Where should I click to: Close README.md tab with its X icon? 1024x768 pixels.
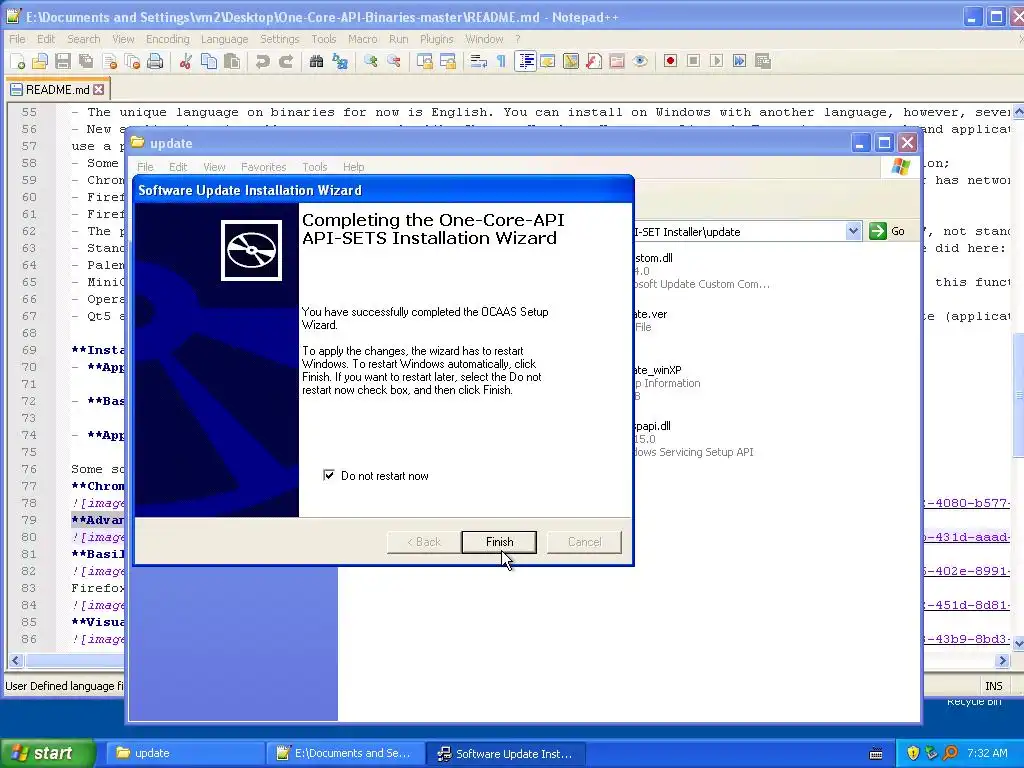tap(99, 89)
